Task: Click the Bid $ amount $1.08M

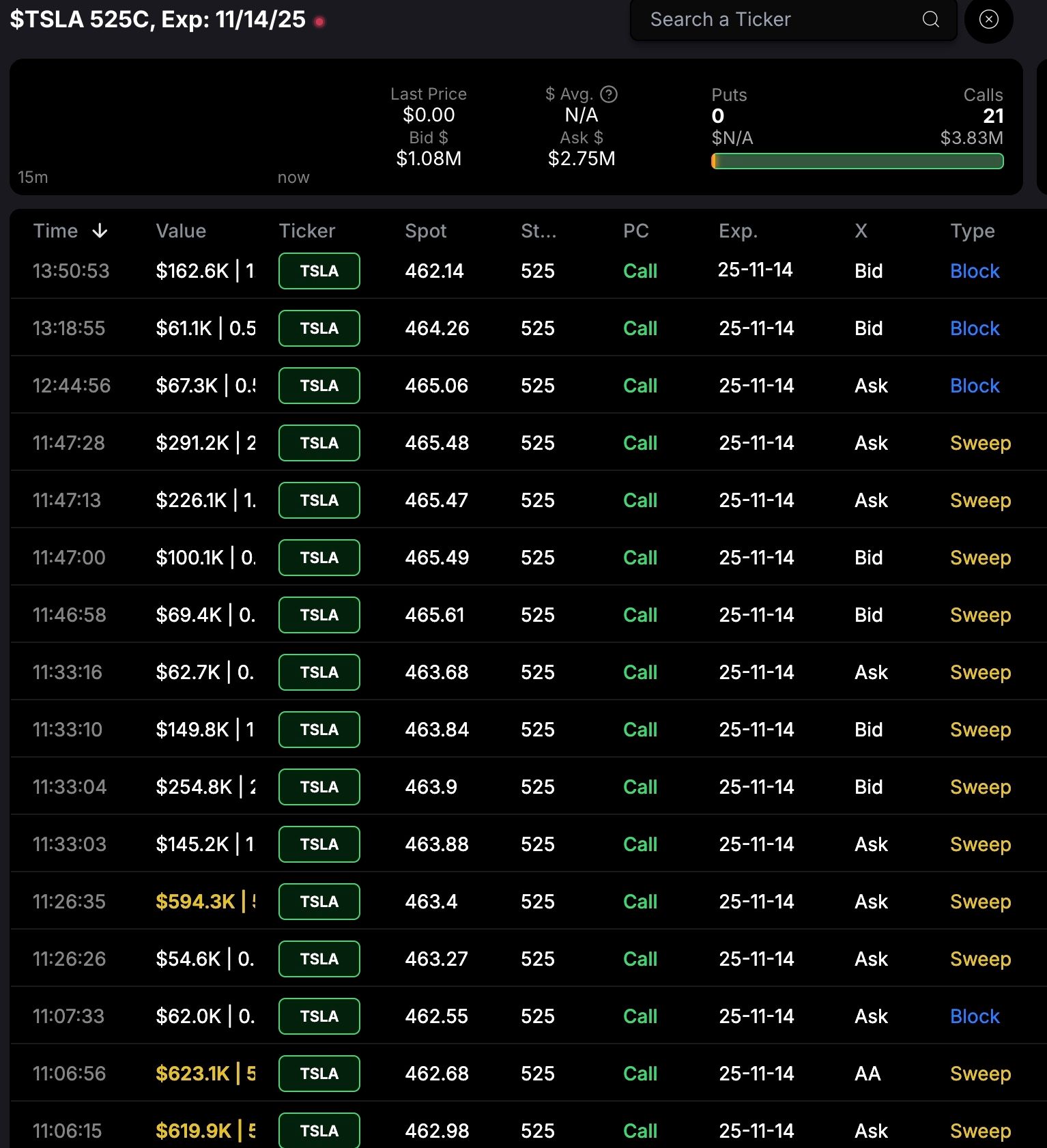Action: coord(429,159)
